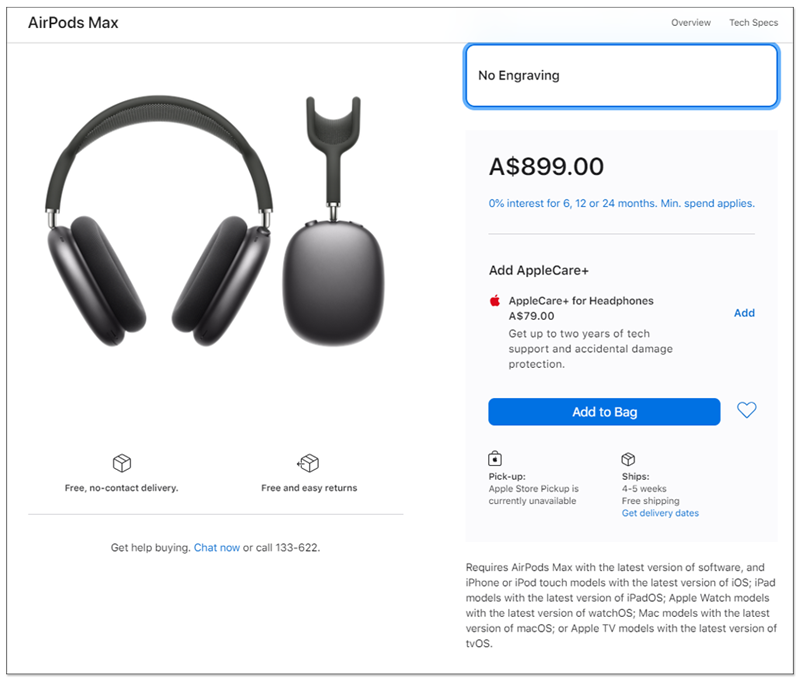Click the Chat now link
This screenshot has width=800, height=682.
click(217, 548)
